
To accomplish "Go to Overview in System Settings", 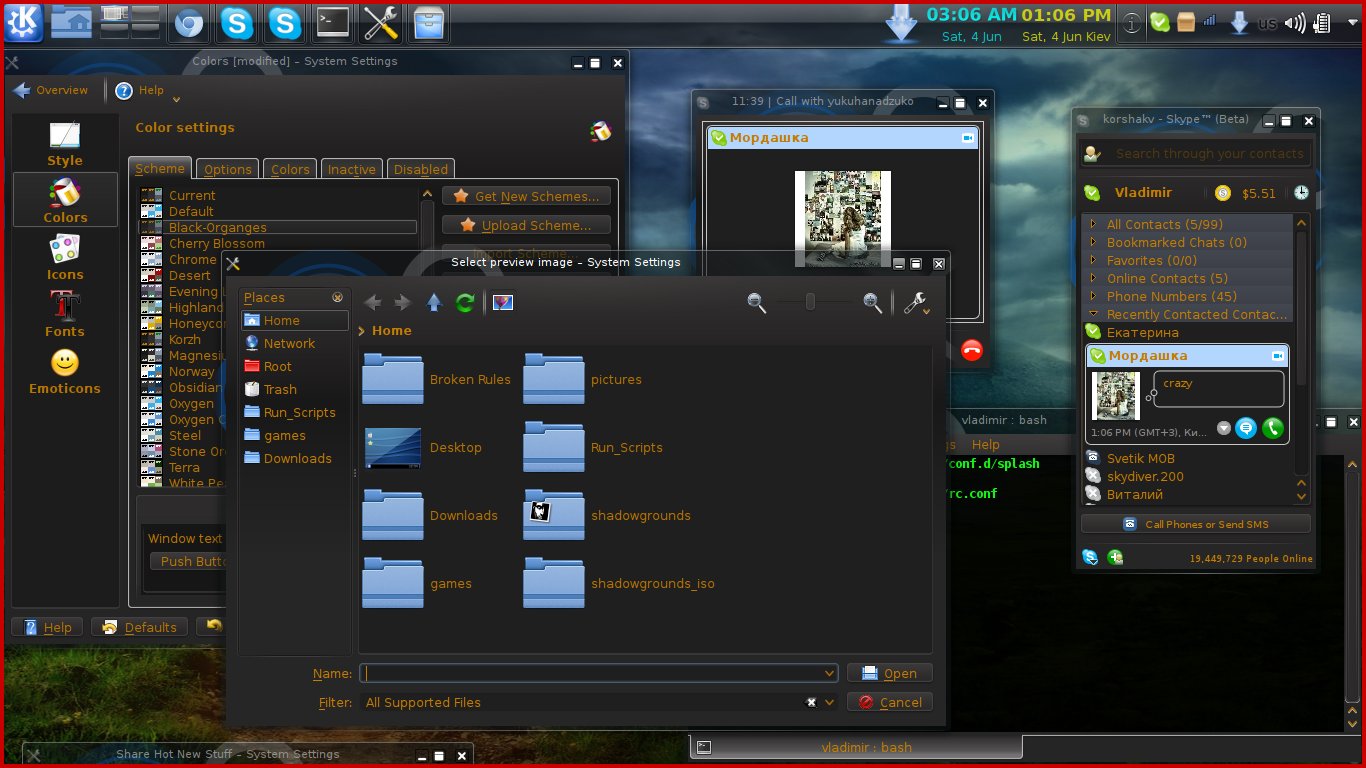I will (x=50, y=90).
